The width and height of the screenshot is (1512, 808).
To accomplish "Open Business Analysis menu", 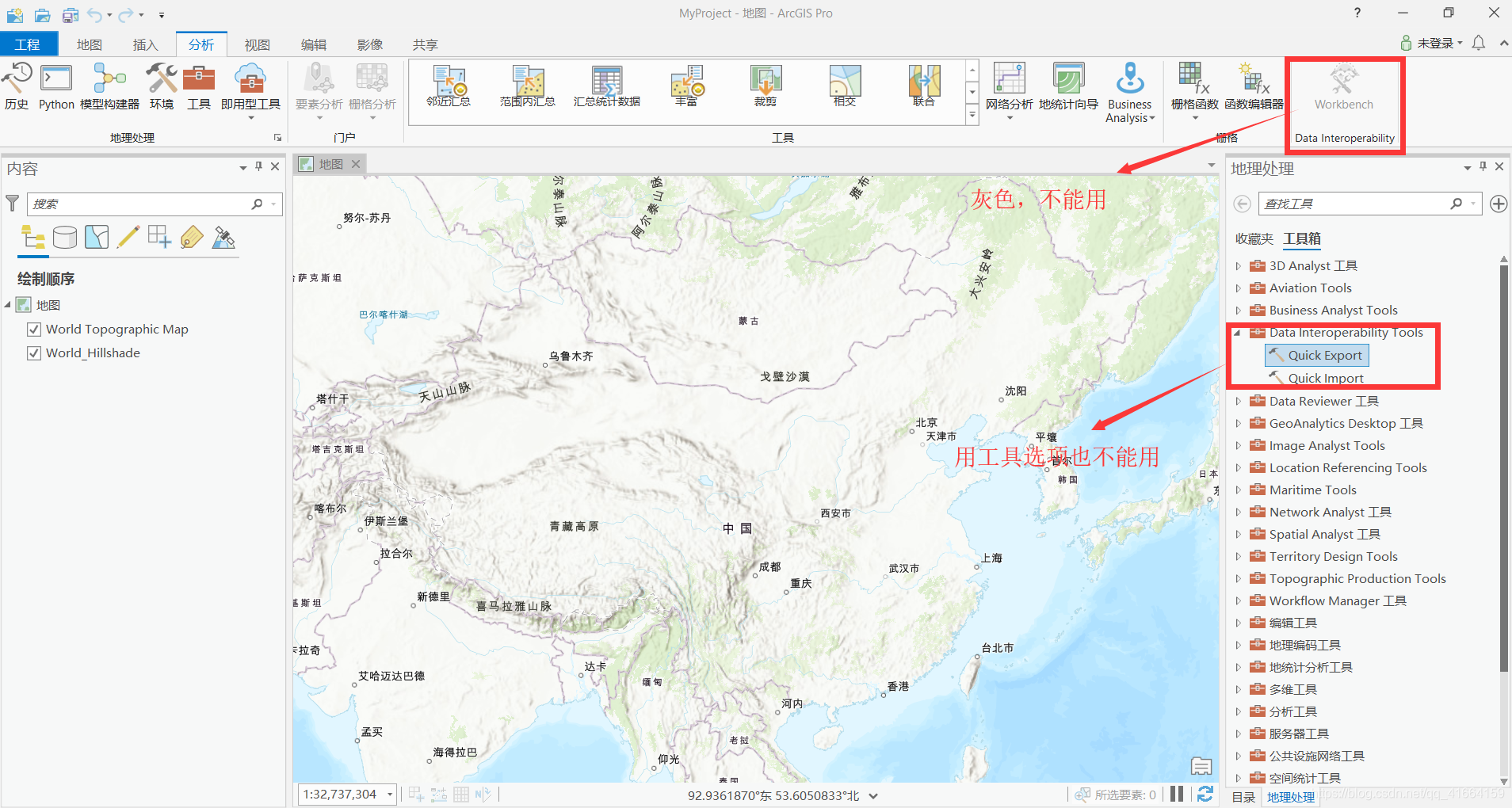I will (1130, 92).
